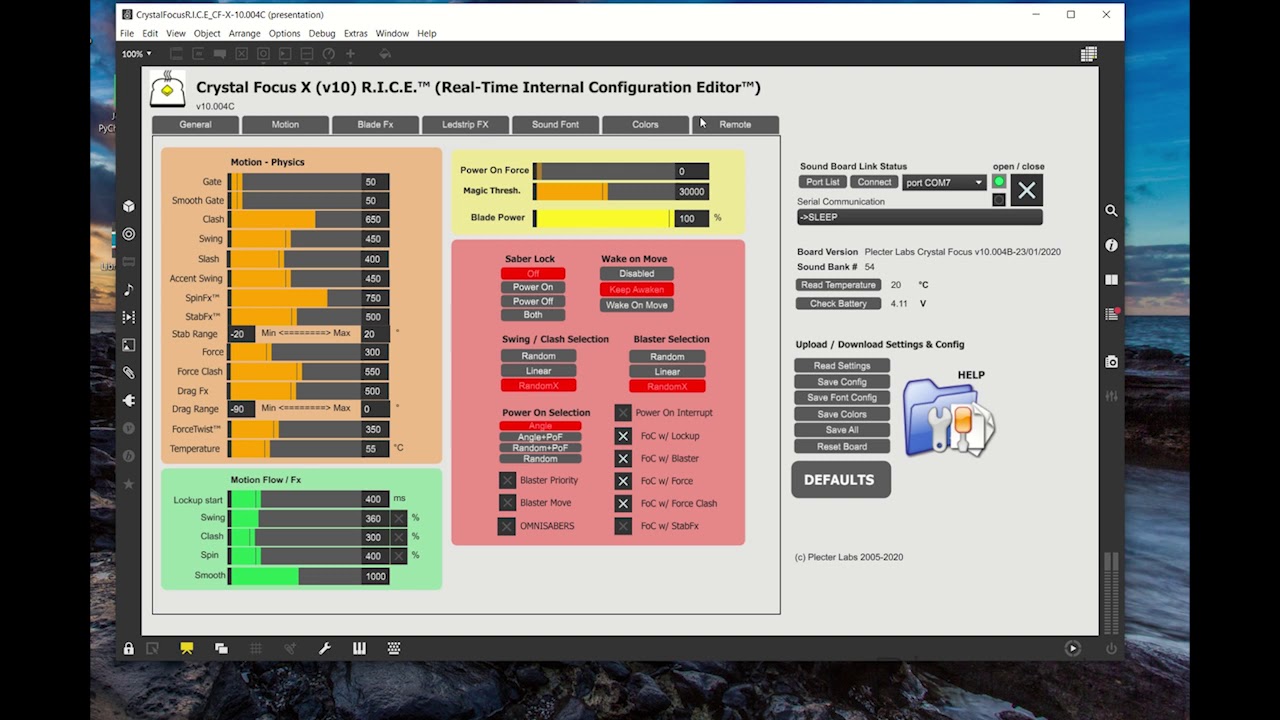Open the Arrange menu
The image size is (1280, 720).
(244, 33)
